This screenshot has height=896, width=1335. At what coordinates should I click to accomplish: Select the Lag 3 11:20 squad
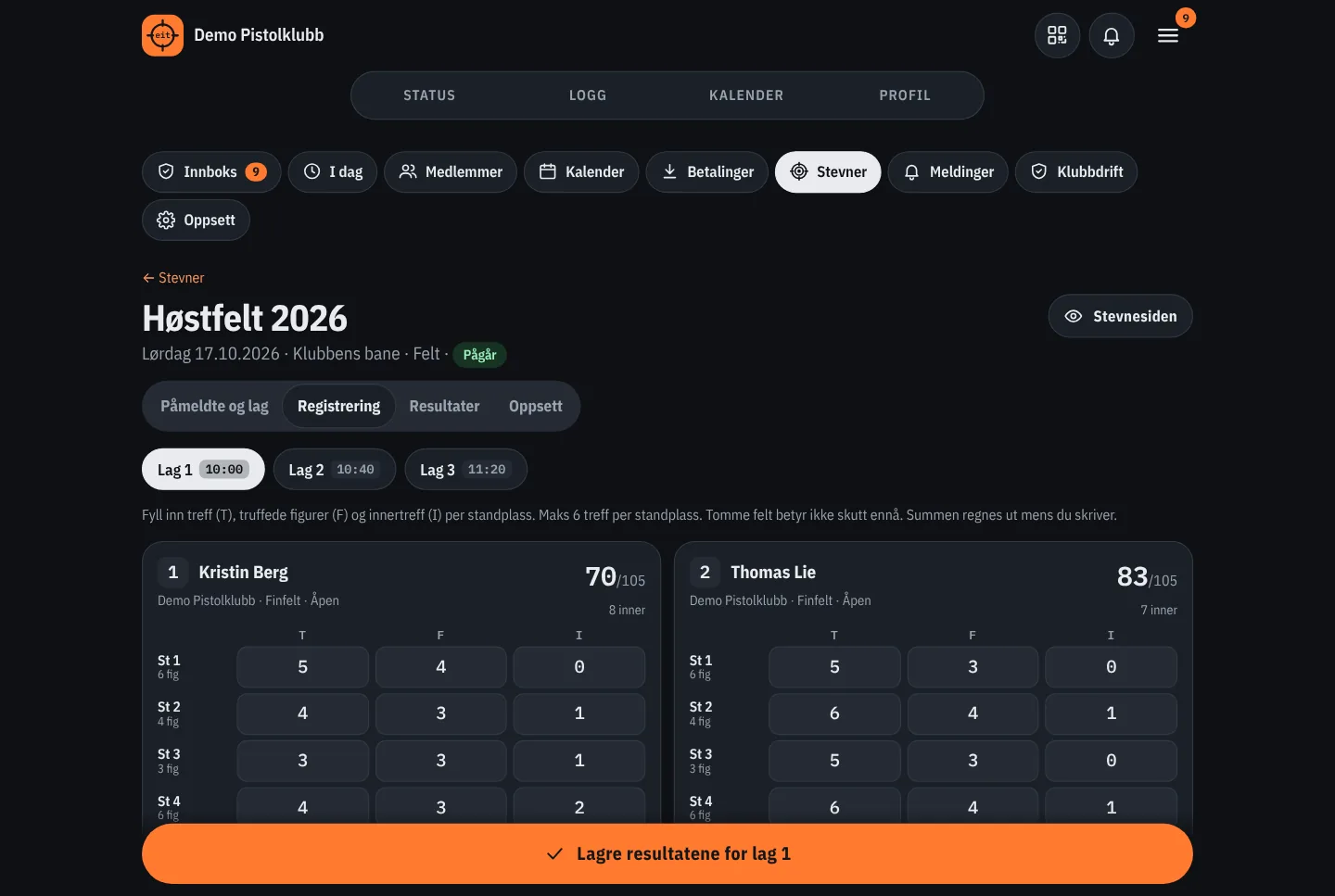[x=466, y=469]
